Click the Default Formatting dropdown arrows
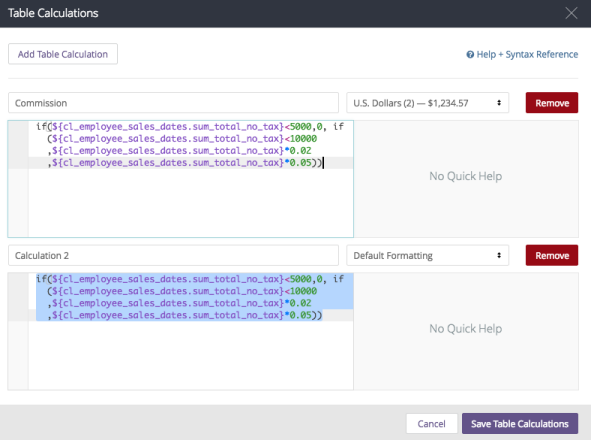Viewport: 591px width, 440px height. click(x=499, y=255)
